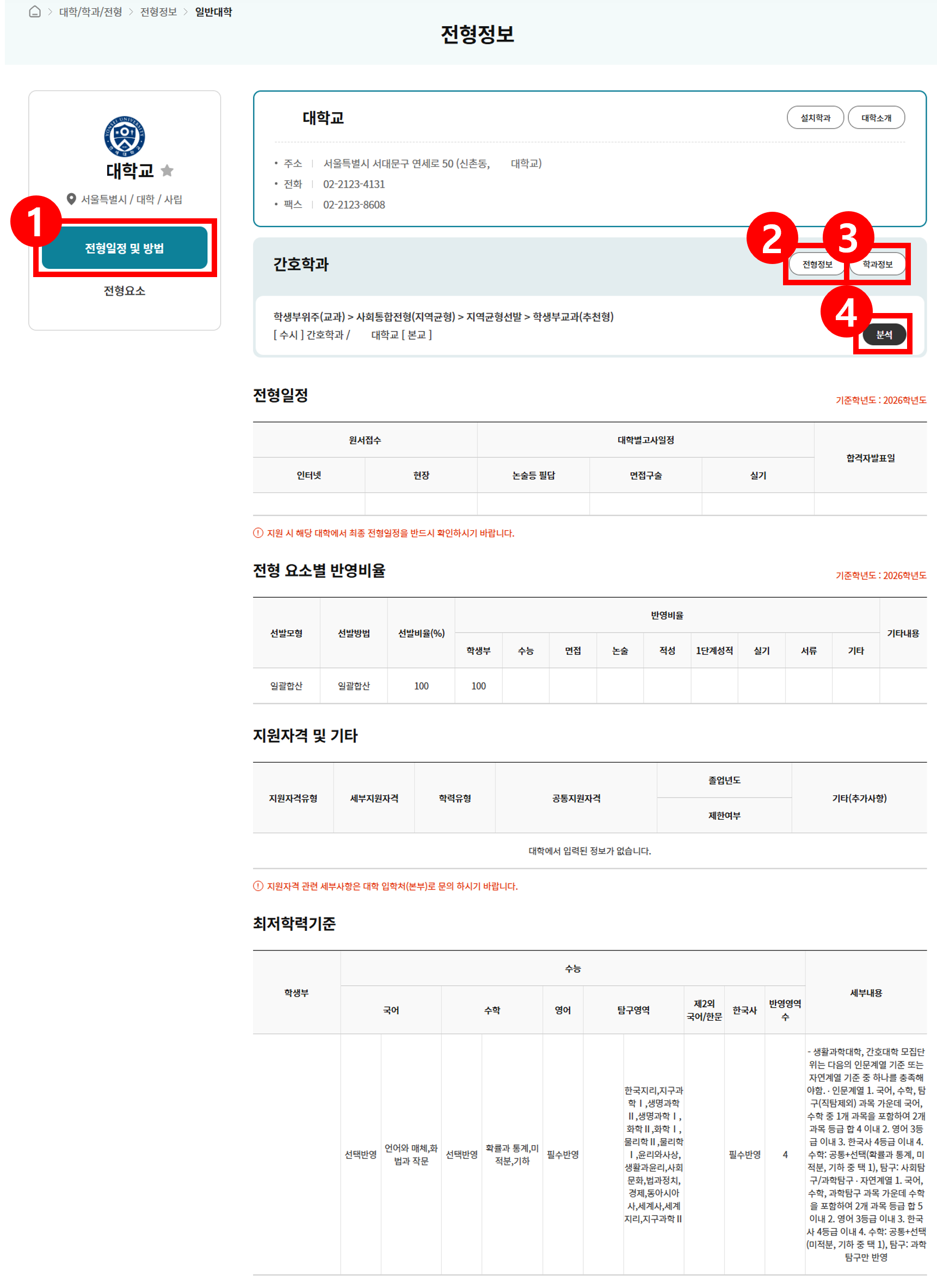
Task: Go to 대학/학과/전형 in breadcrumb
Action: click(x=91, y=12)
